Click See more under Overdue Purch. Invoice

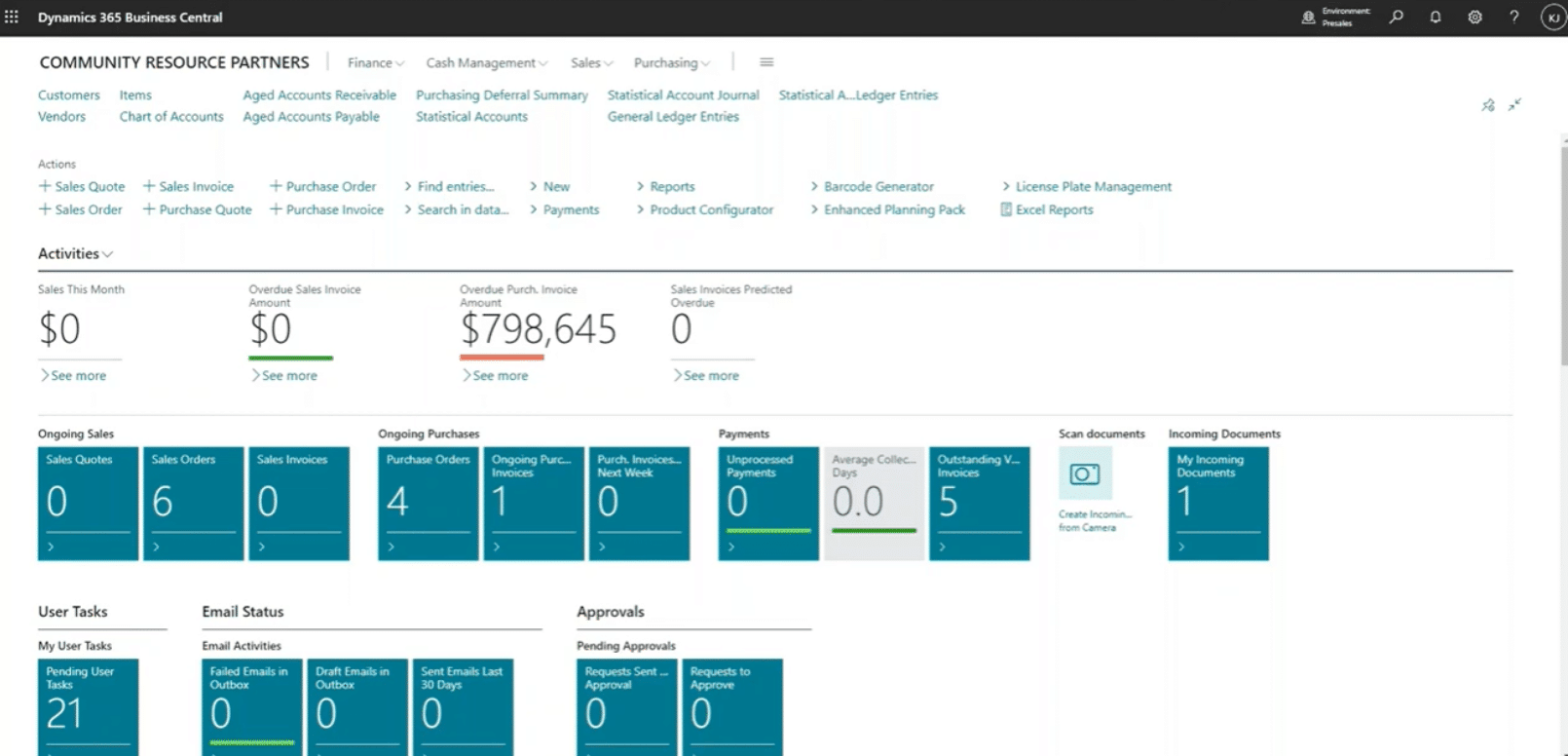click(x=496, y=375)
